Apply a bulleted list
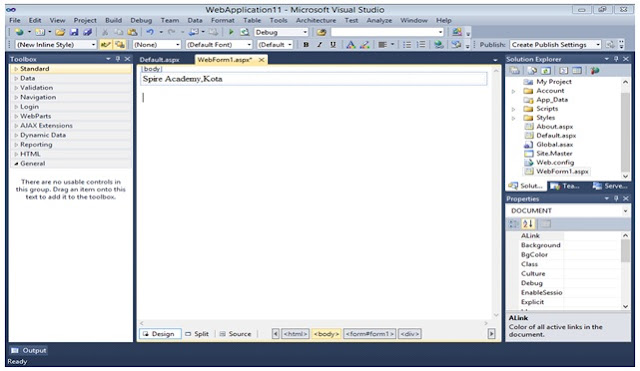This screenshot has height=371, width=640. [x=407, y=44]
